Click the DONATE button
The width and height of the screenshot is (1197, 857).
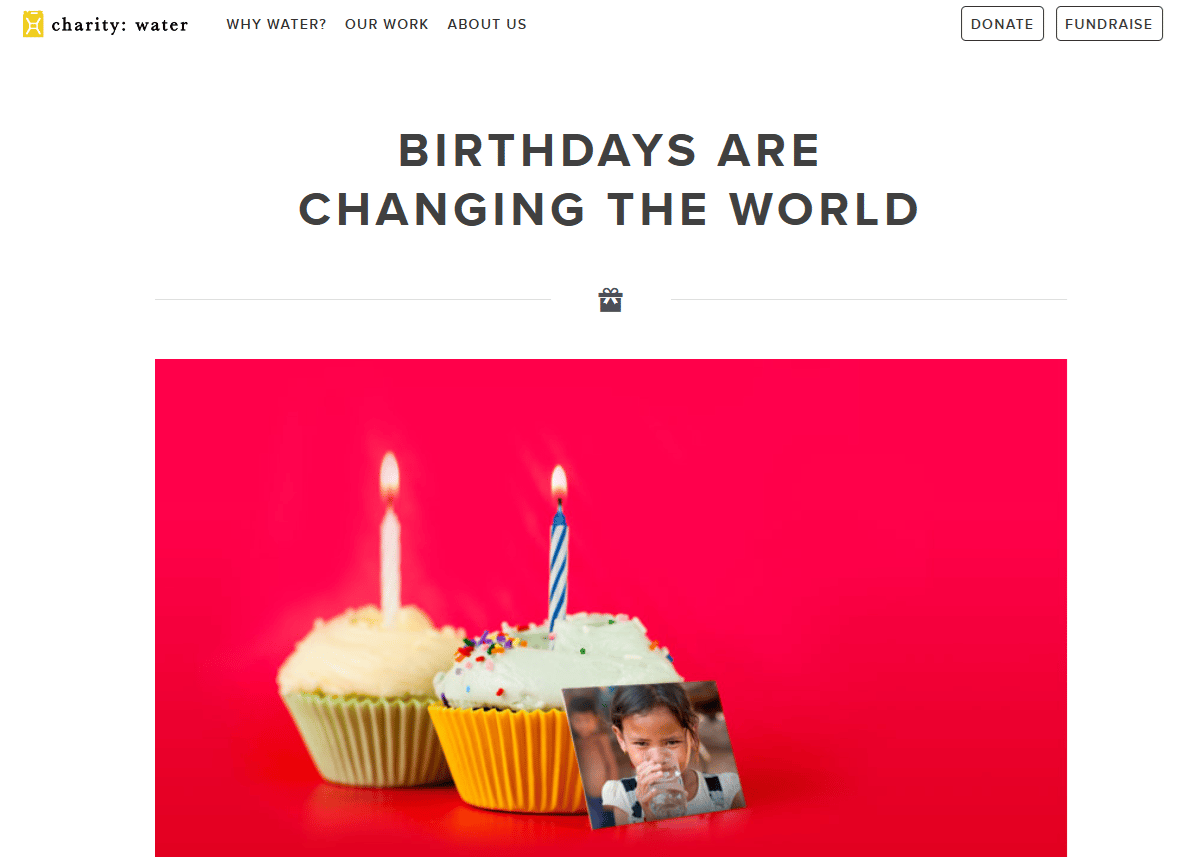1002,24
